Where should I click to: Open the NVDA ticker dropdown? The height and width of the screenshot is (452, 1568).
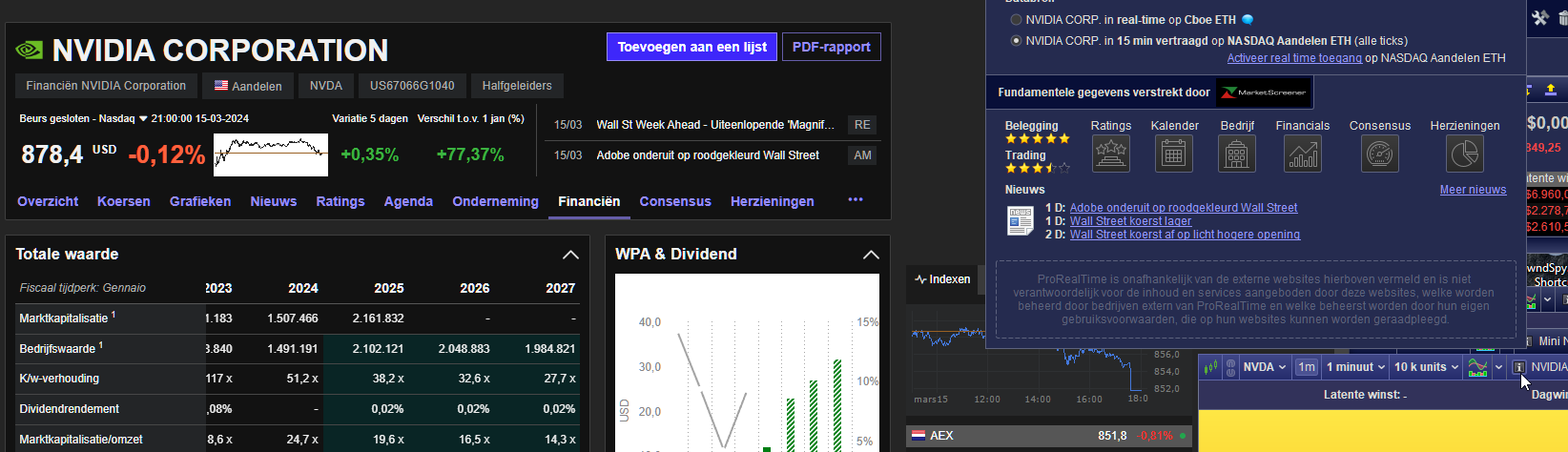click(x=1265, y=367)
